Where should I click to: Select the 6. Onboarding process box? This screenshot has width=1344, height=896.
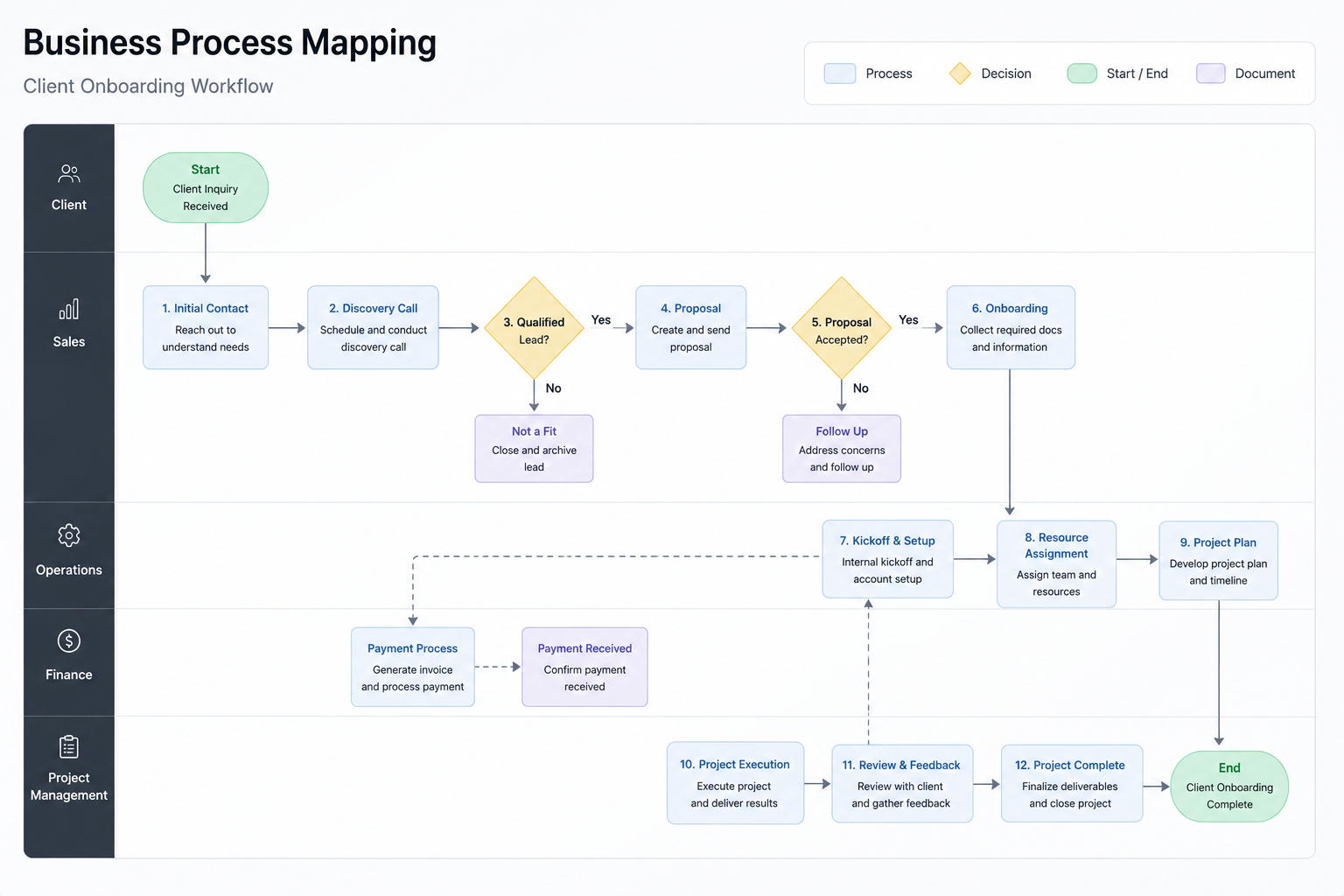(1011, 327)
